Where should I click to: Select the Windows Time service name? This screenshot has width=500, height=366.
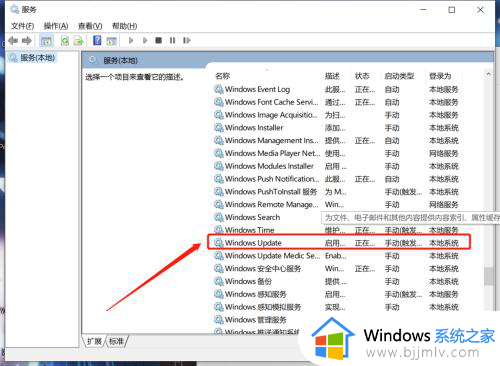click(x=249, y=230)
